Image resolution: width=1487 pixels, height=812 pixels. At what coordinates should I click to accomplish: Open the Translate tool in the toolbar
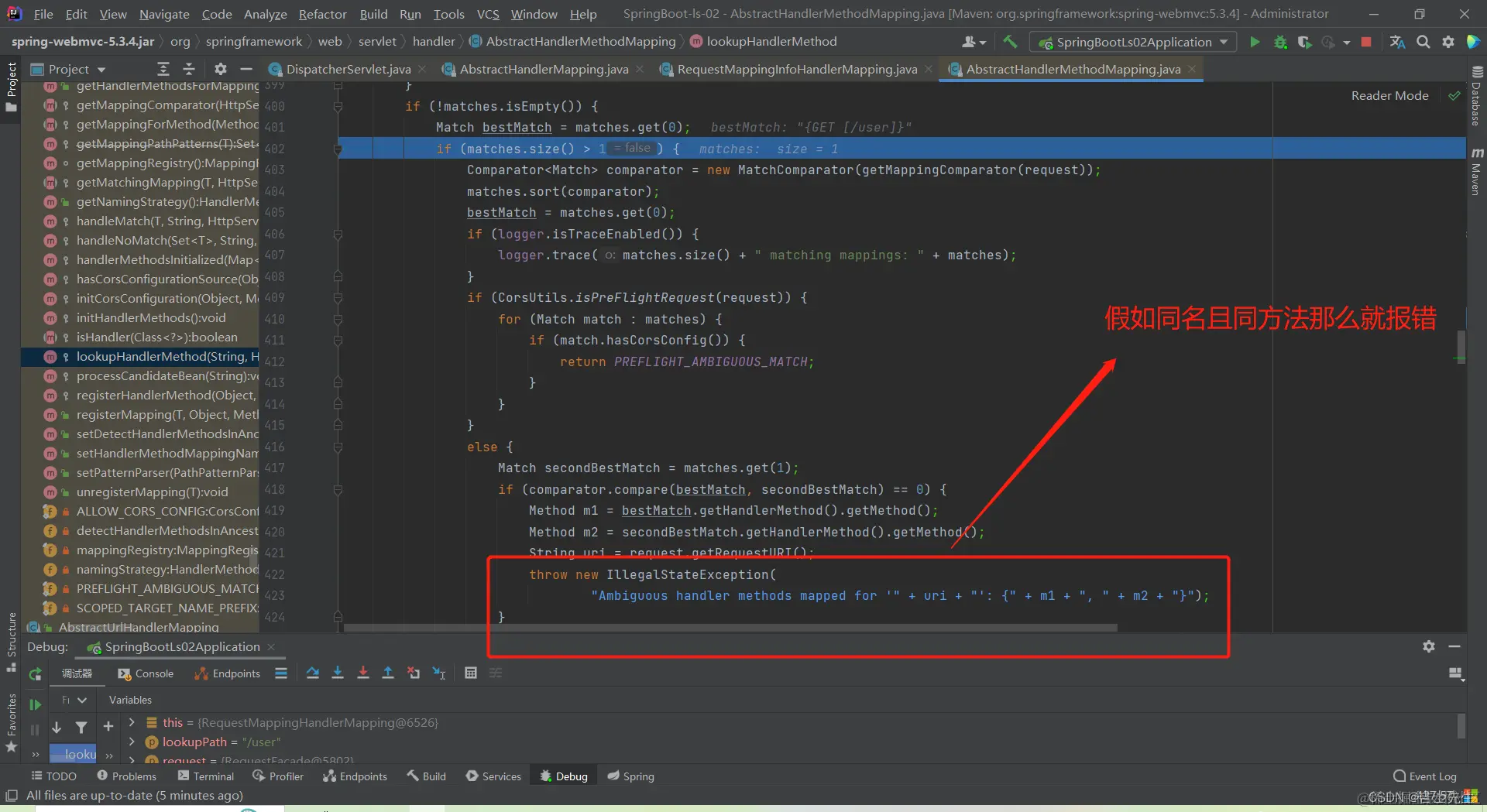tap(1397, 42)
